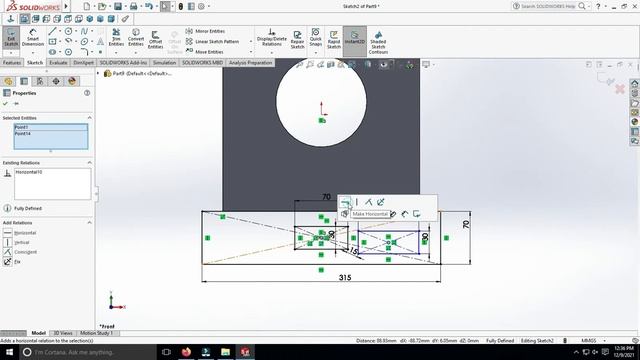The image size is (640, 360).
Task: Click the Save icon in title bar
Action: point(118,6)
